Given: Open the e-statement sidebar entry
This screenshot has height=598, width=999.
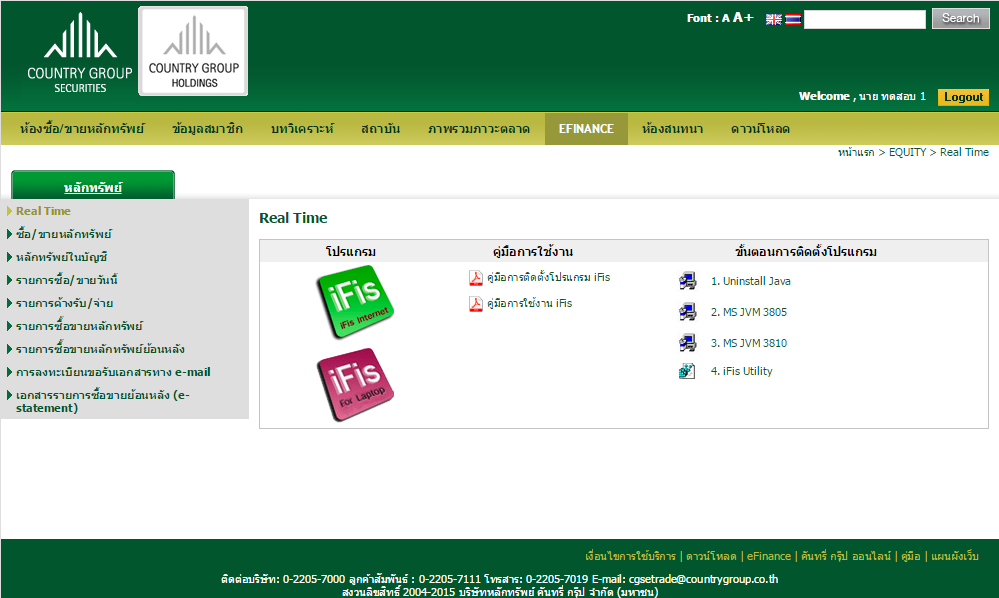Looking at the screenshot, I should [x=103, y=401].
